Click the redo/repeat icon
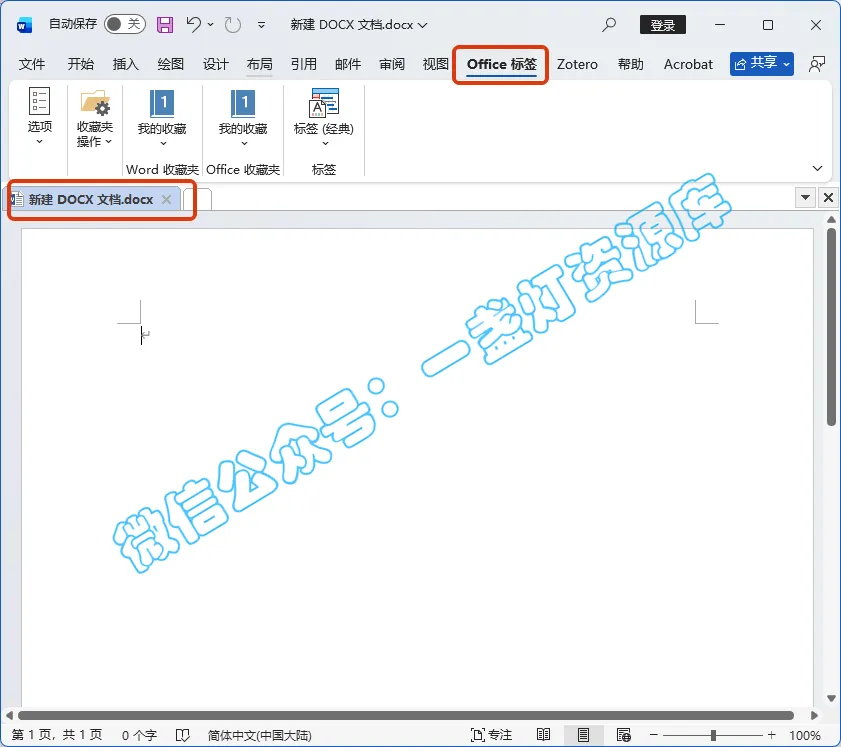Viewport: 841px width, 747px height. pos(232,25)
